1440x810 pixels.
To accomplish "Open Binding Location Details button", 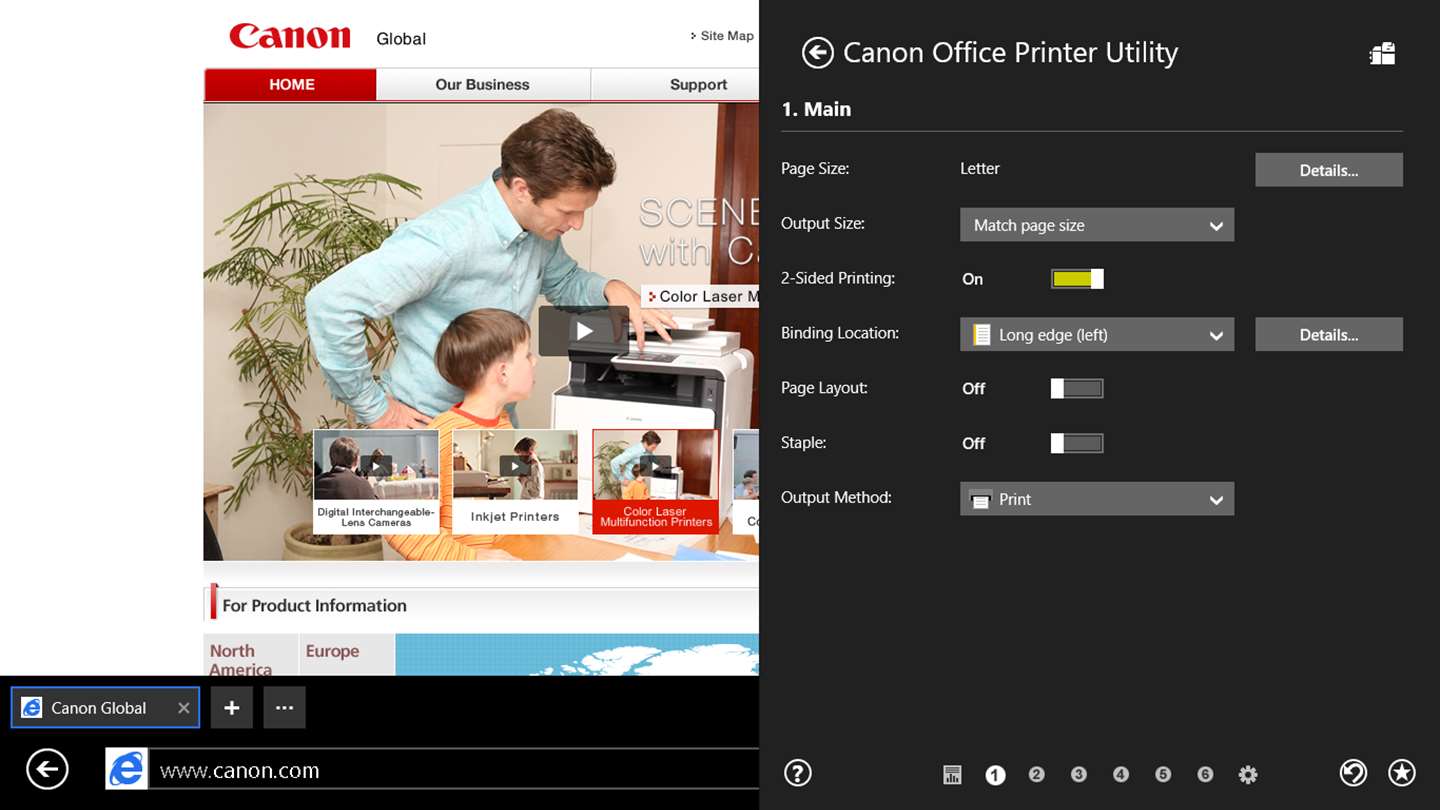I will tap(1329, 335).
